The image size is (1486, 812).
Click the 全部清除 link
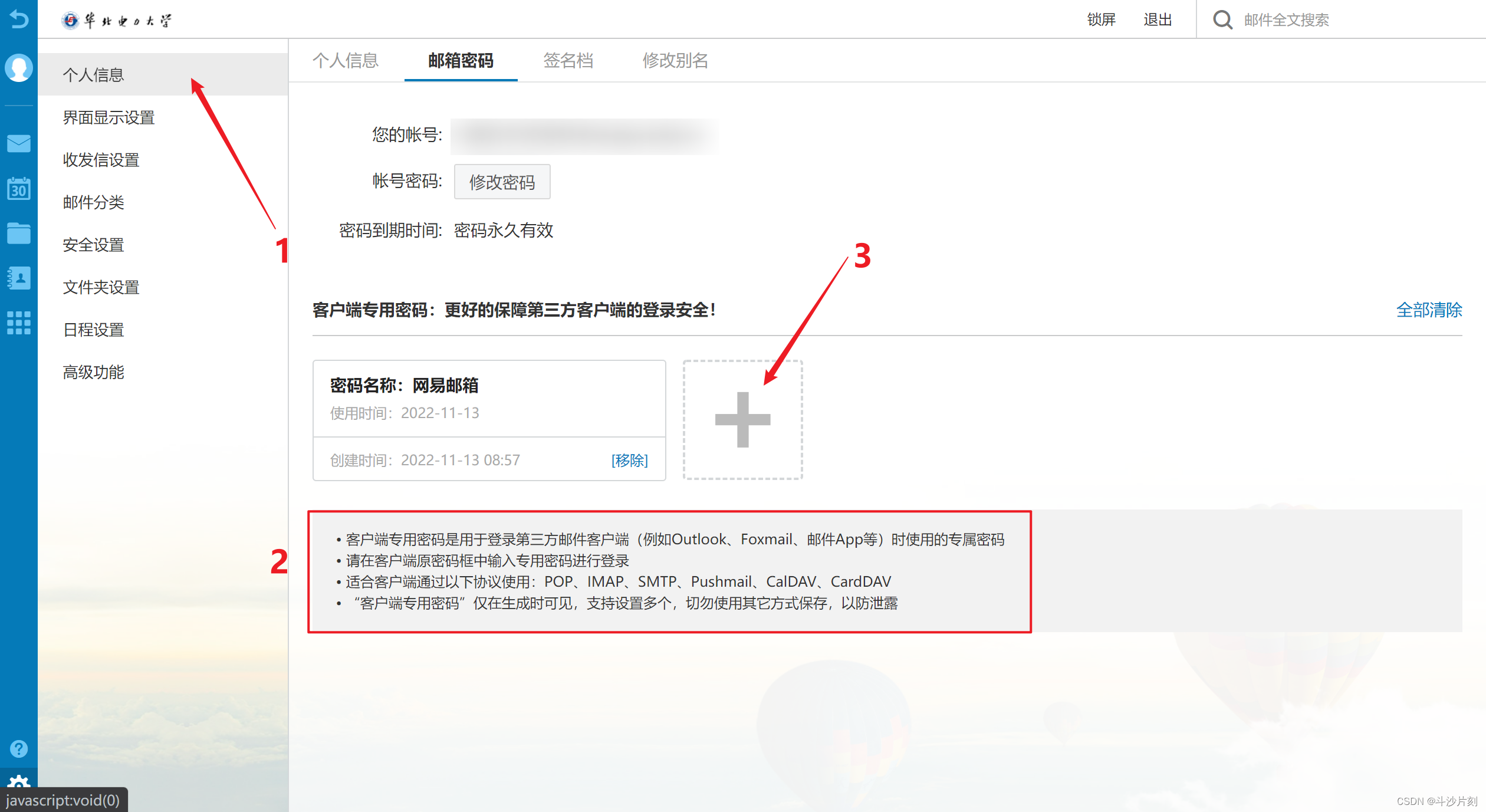(x=1429, y=310)
